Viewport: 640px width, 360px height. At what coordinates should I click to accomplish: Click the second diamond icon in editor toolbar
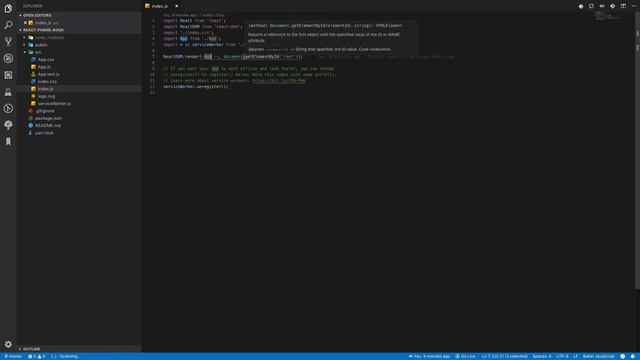(613, 6)
